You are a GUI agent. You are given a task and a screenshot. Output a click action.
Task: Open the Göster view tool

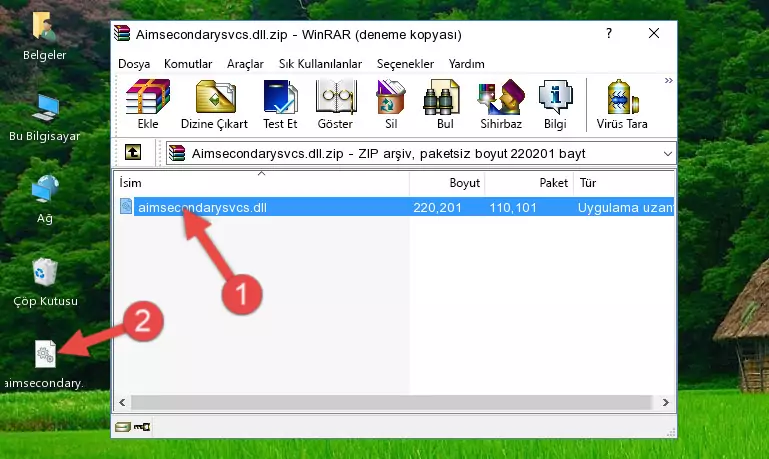coord(335,104)
